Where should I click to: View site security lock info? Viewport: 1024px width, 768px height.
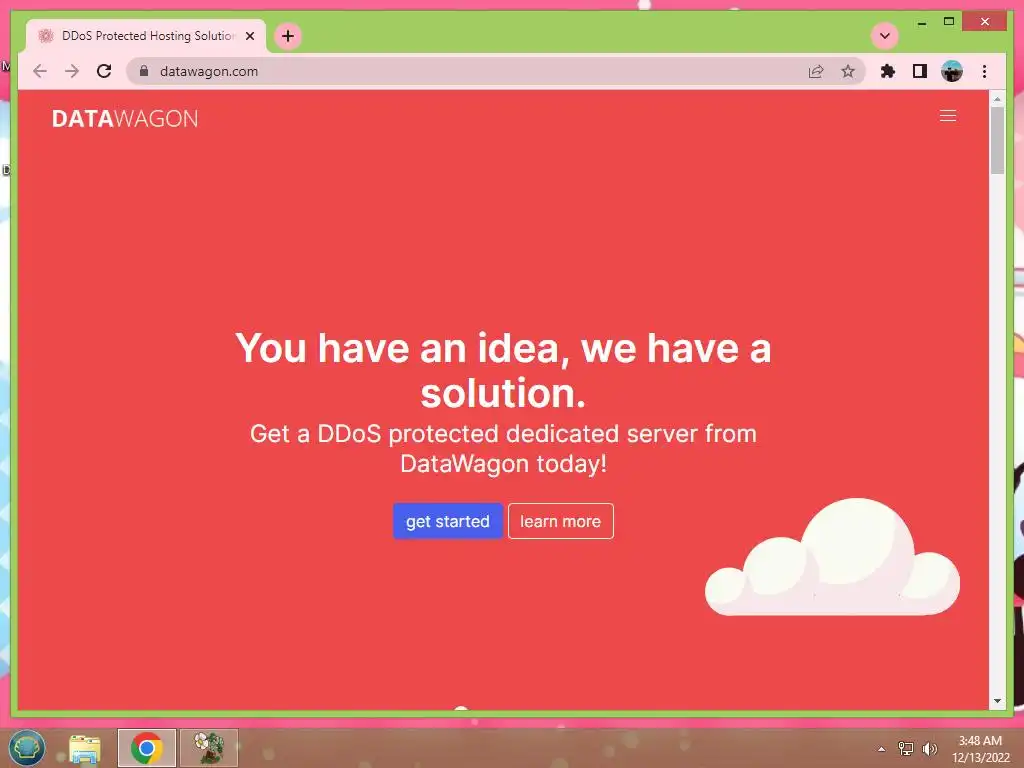[144, 71]
